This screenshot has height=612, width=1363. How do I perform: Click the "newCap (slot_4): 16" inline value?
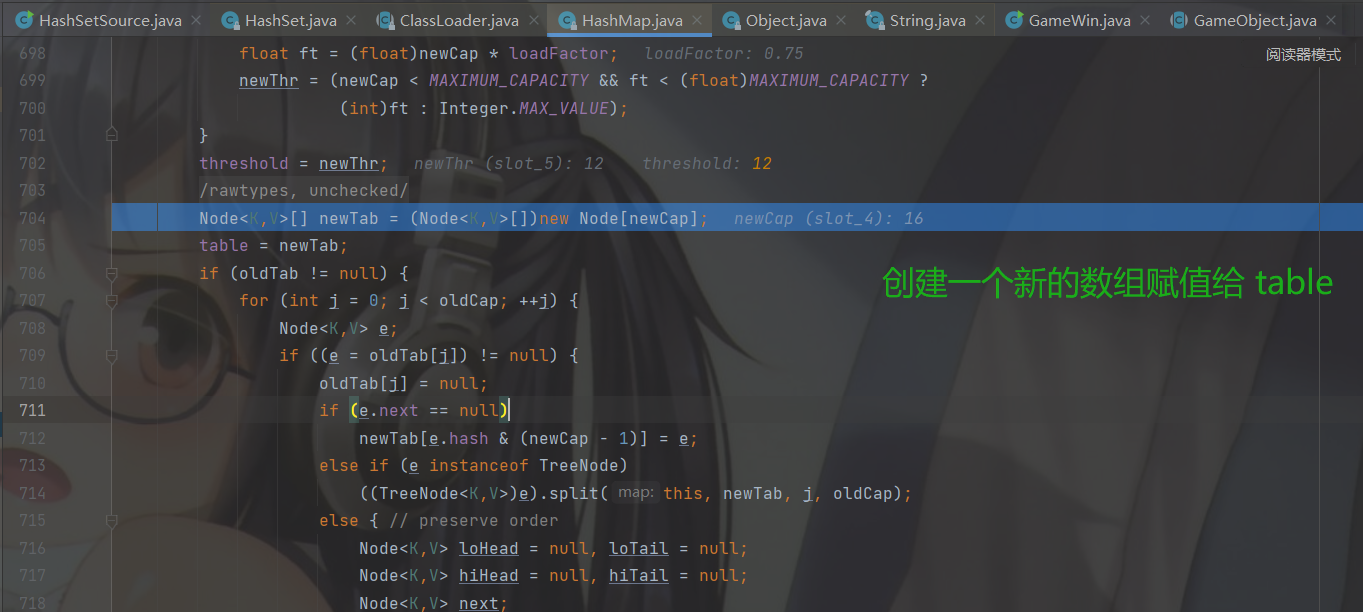click(x=829, y=218)
